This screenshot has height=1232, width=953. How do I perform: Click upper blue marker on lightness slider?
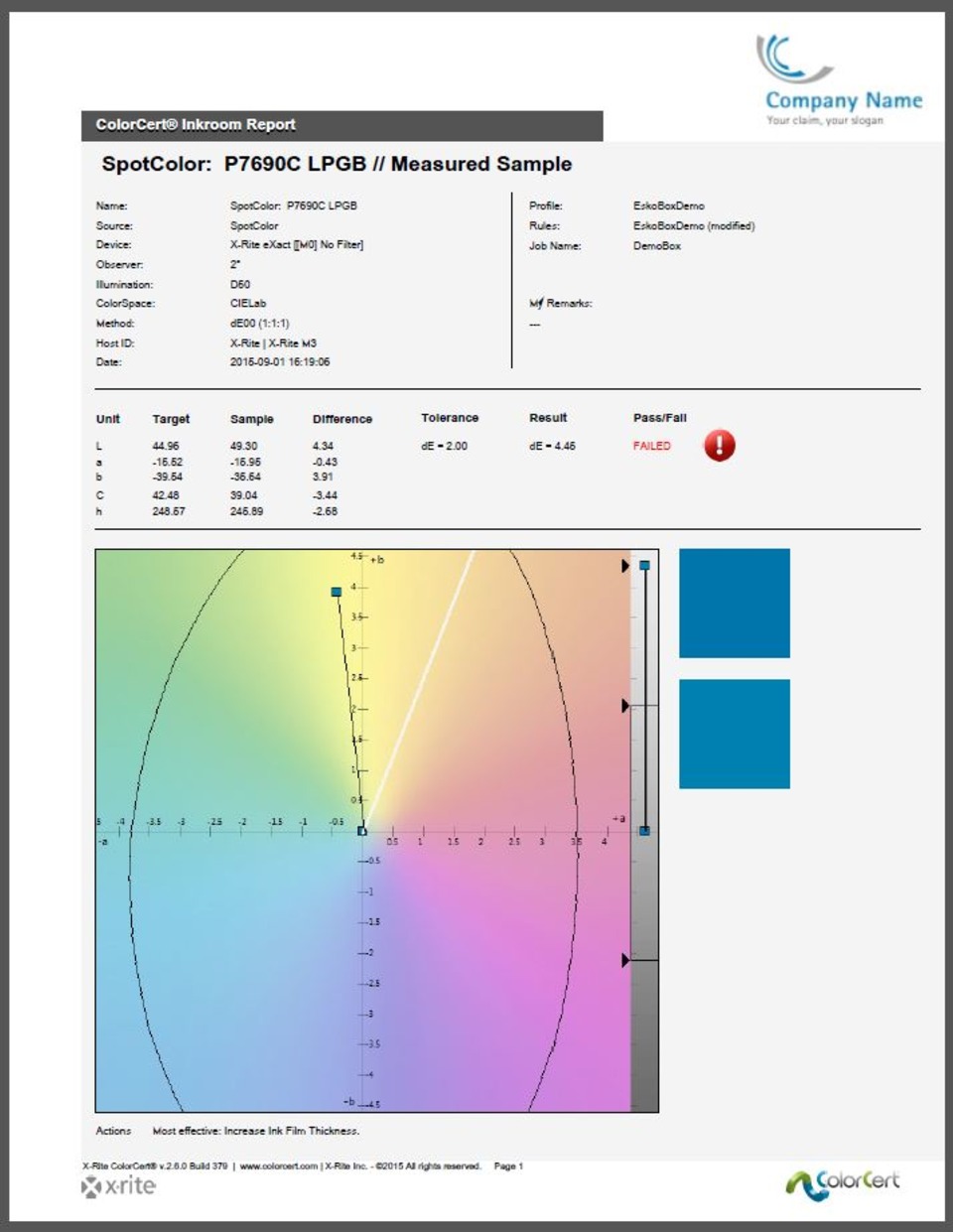click(645, 565)
